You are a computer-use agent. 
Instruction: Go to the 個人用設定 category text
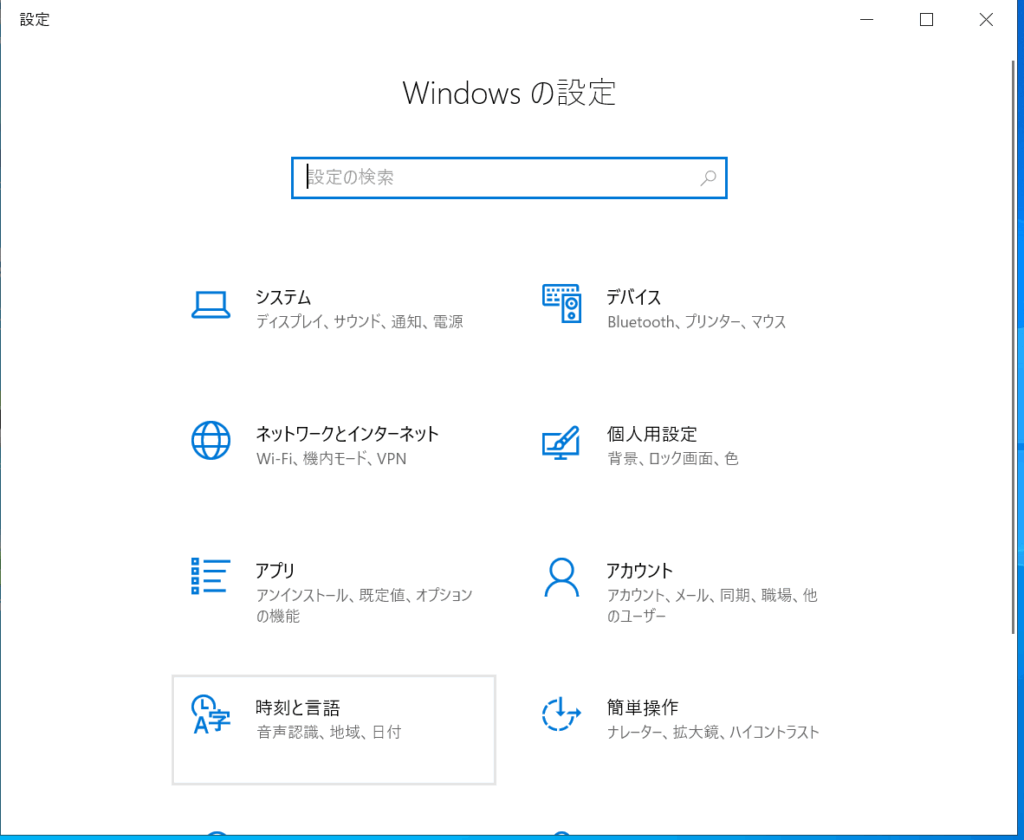point(651,434)
